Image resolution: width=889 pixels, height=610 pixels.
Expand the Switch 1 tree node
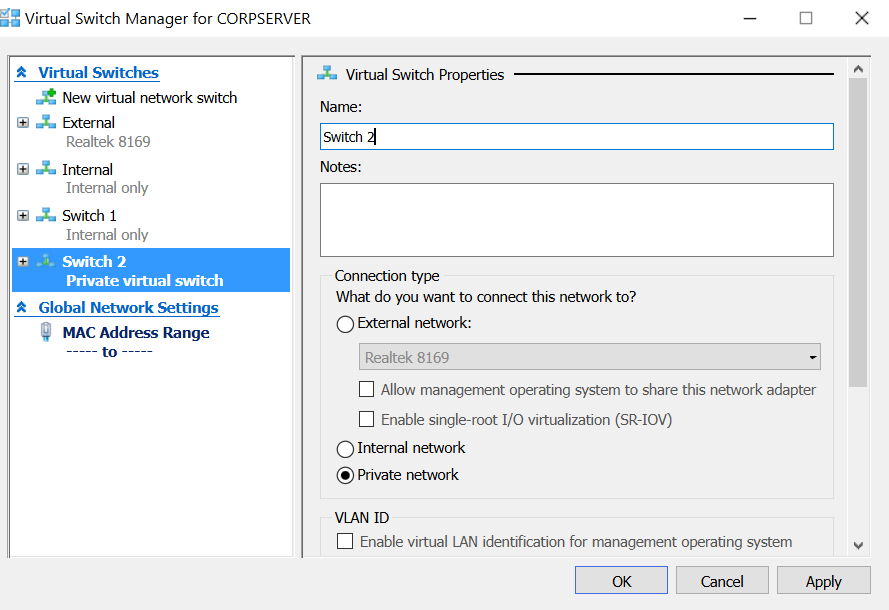(23, 215)
